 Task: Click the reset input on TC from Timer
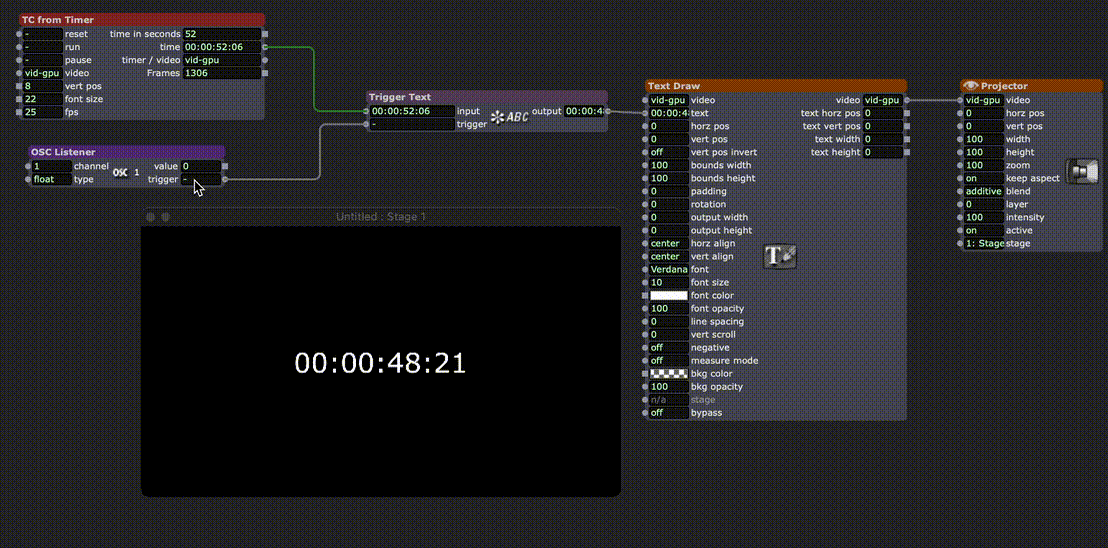(42, 34)
